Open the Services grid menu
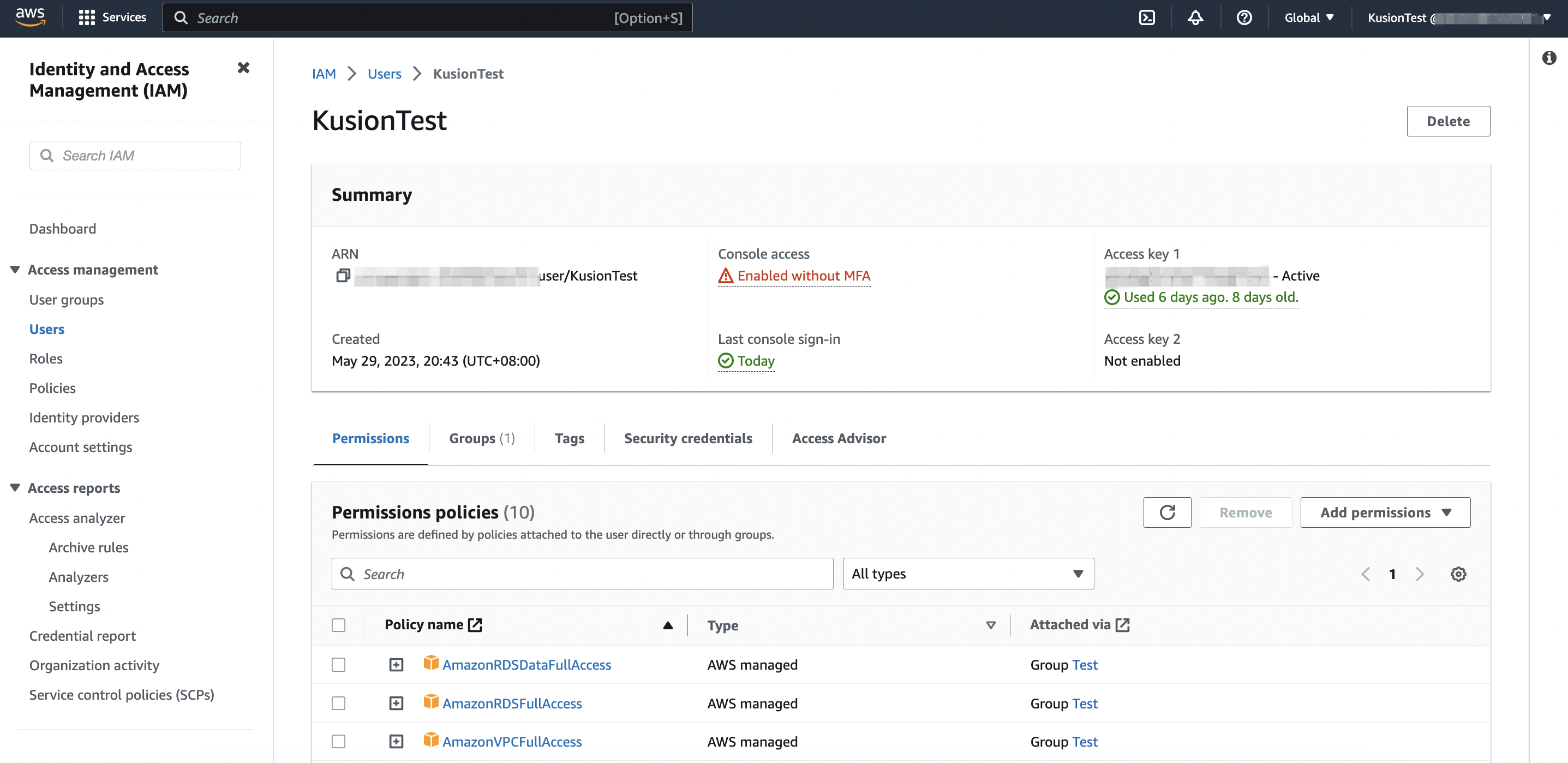 pyautogui.click(x=87, y=17)
